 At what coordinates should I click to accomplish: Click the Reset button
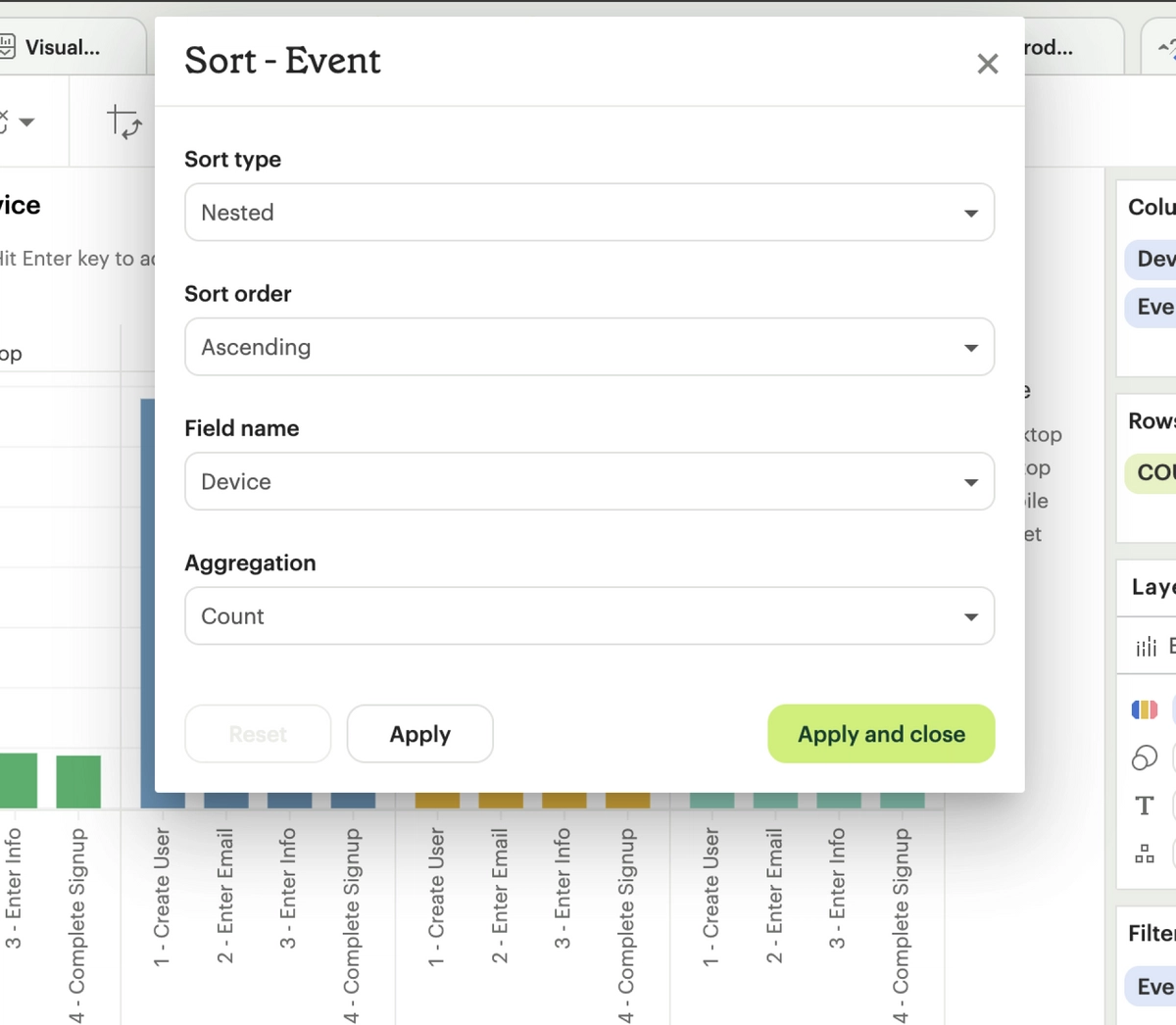(x=257, y=733)
